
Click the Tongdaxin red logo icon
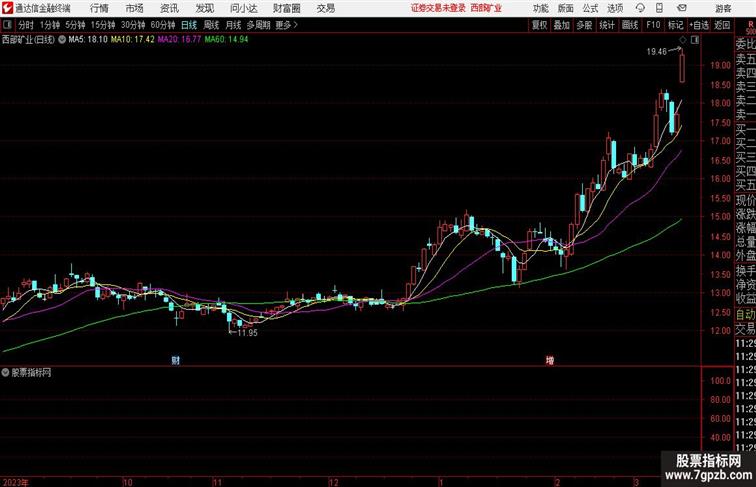tap(7, 8)
